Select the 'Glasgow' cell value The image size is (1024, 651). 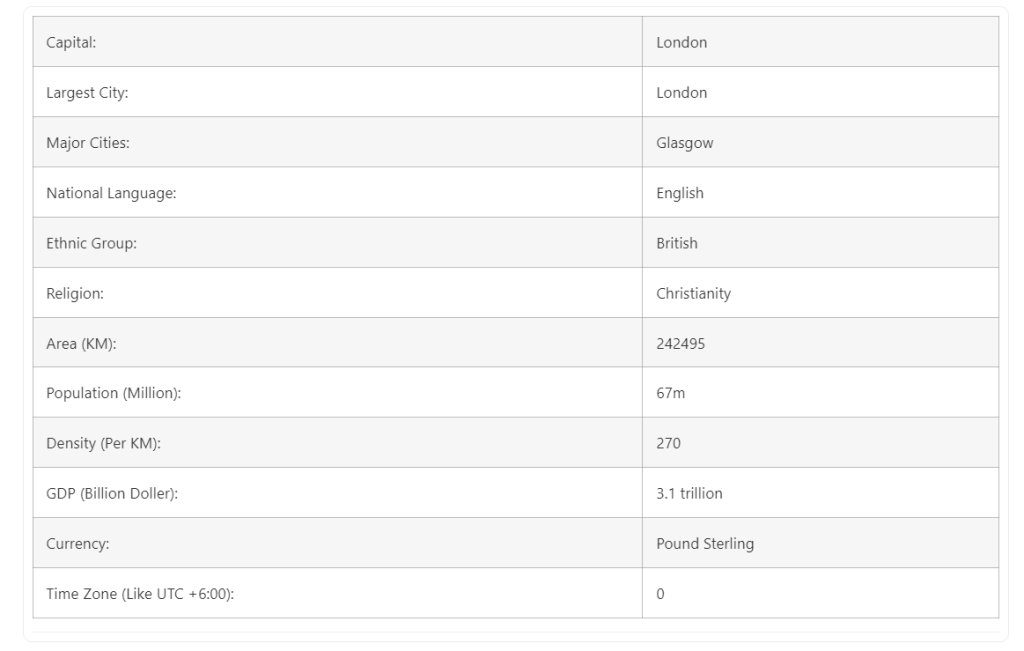[684, 143]
